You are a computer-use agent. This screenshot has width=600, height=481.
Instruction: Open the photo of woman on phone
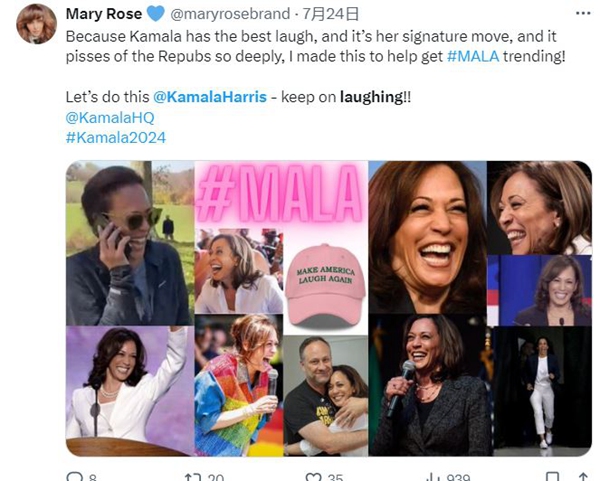point(129,242)
